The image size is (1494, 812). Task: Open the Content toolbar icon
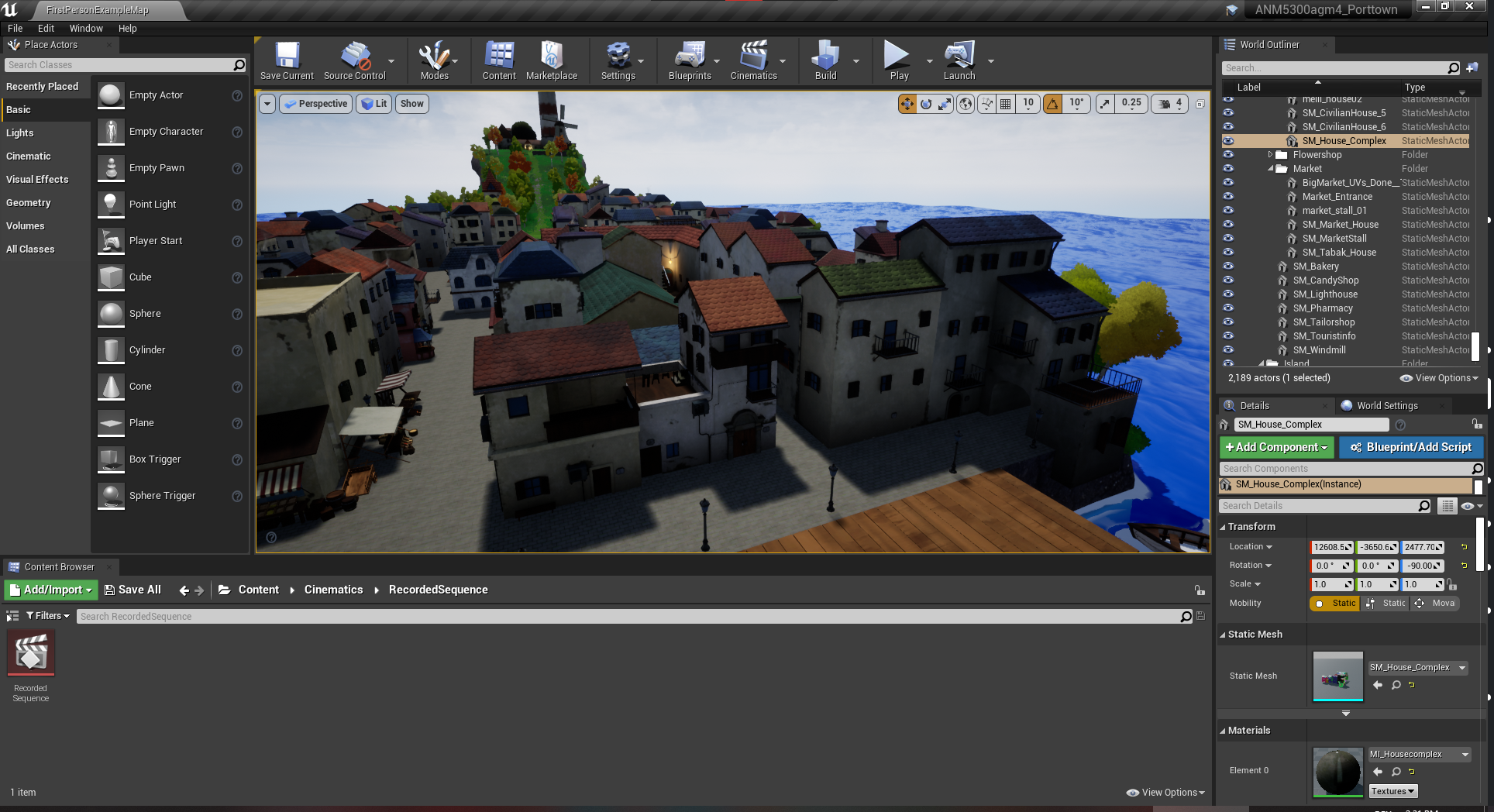[499, 60]
